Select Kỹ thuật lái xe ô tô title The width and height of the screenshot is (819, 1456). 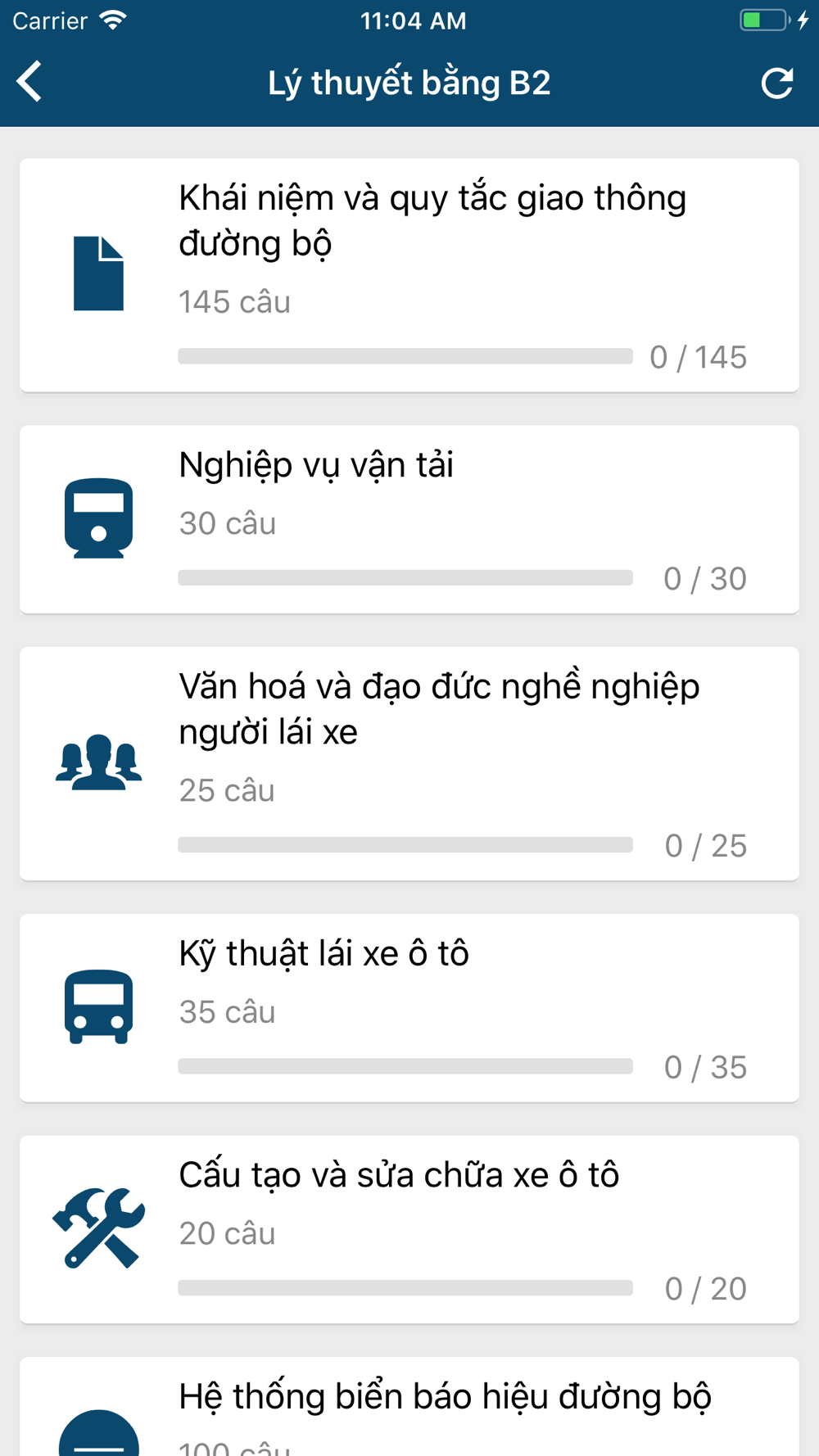pos(324,953)
